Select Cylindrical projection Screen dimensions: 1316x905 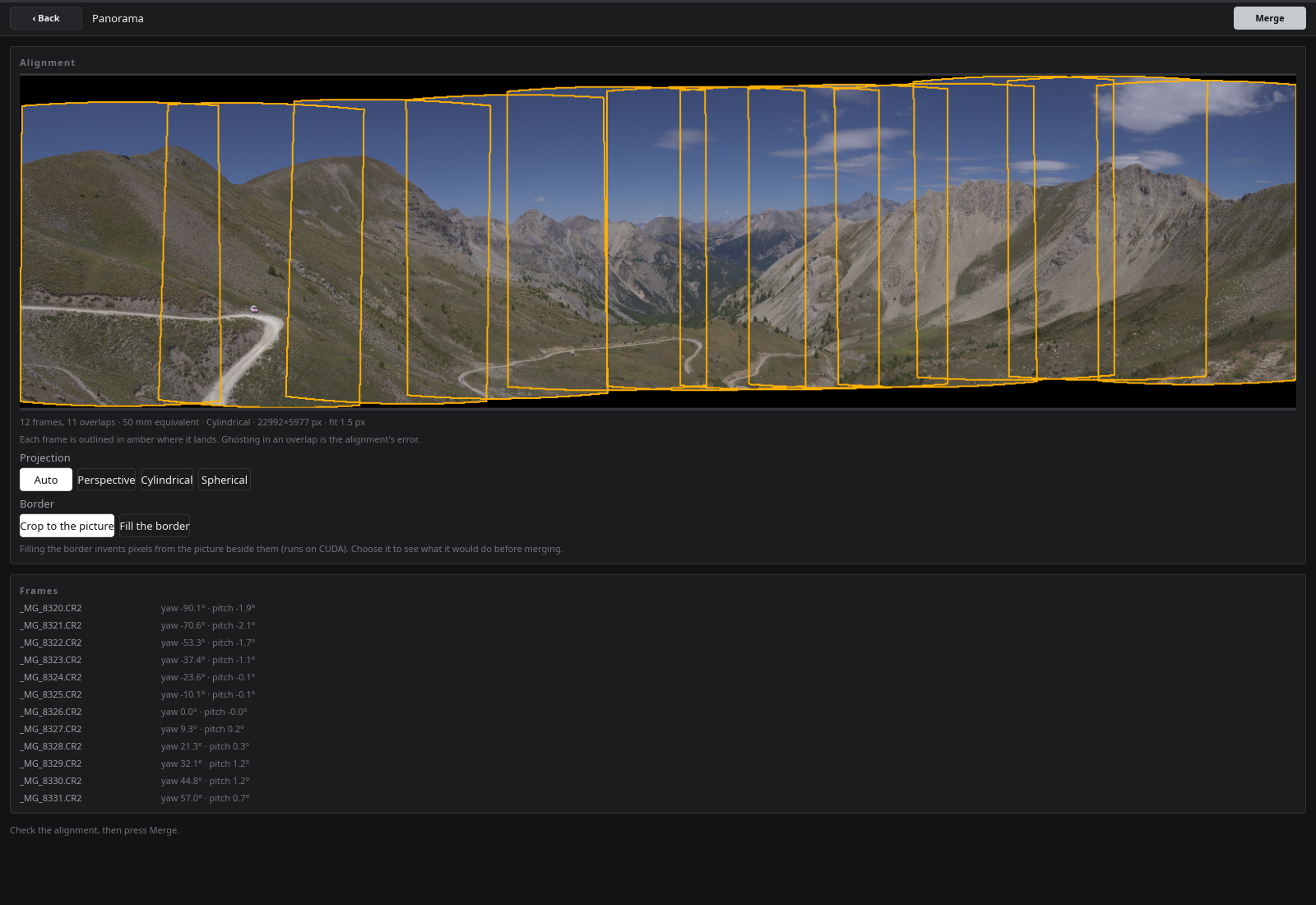click(167, 480)
